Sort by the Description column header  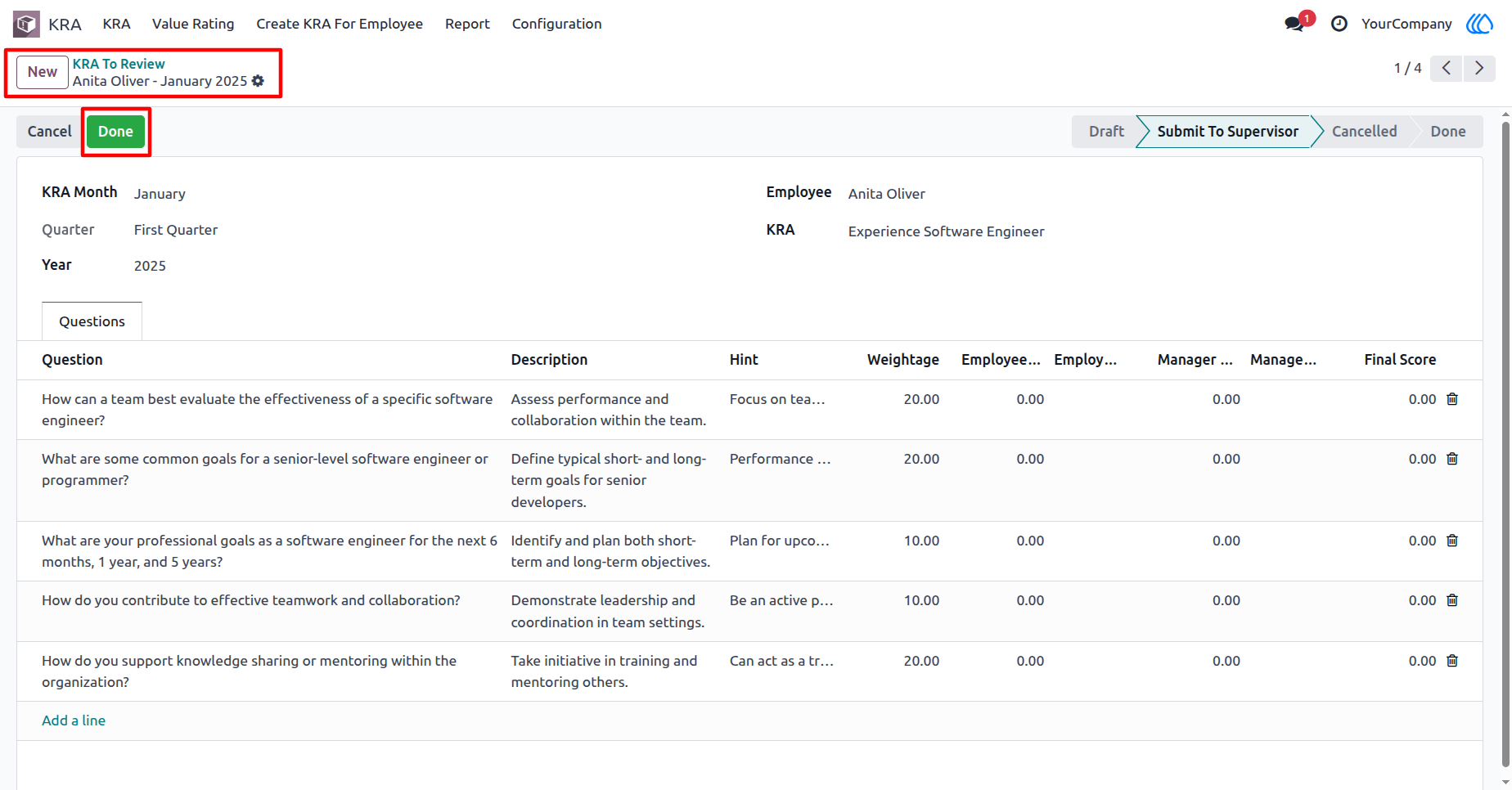point(549,360)
